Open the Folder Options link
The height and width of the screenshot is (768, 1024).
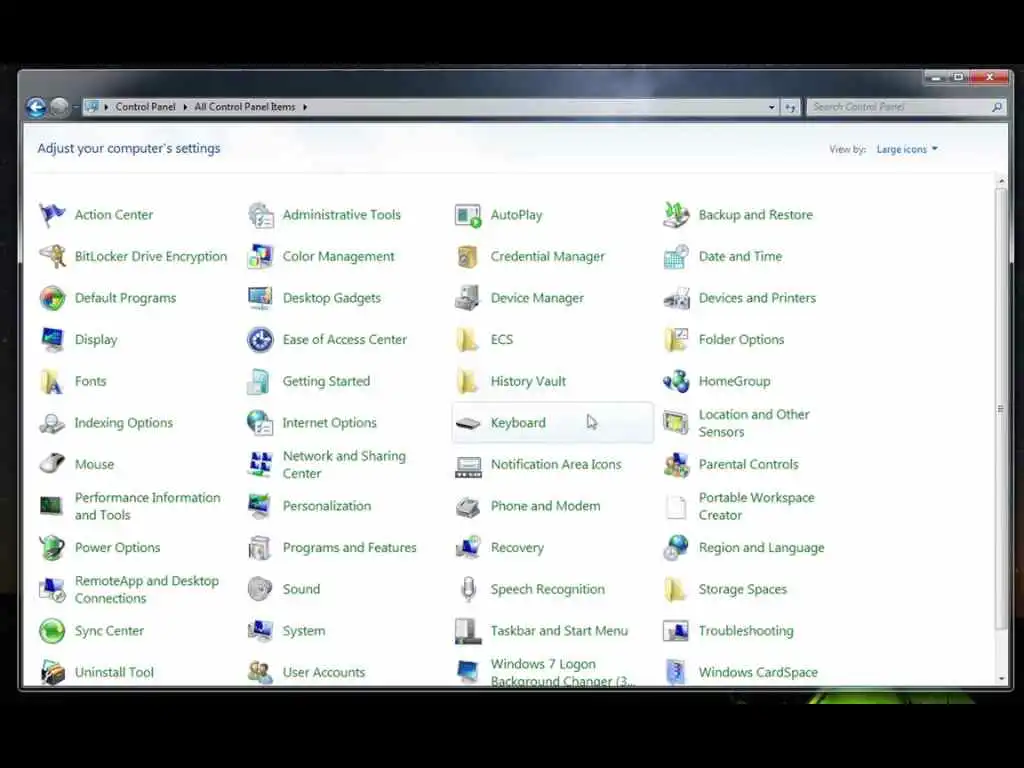741,340
